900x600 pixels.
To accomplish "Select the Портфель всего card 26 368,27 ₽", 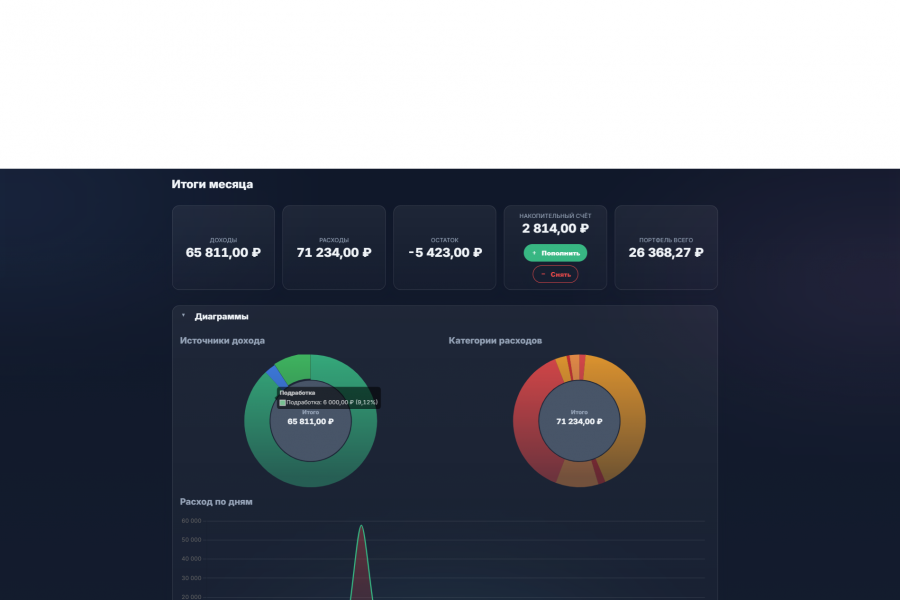I will tap(666, 247).
